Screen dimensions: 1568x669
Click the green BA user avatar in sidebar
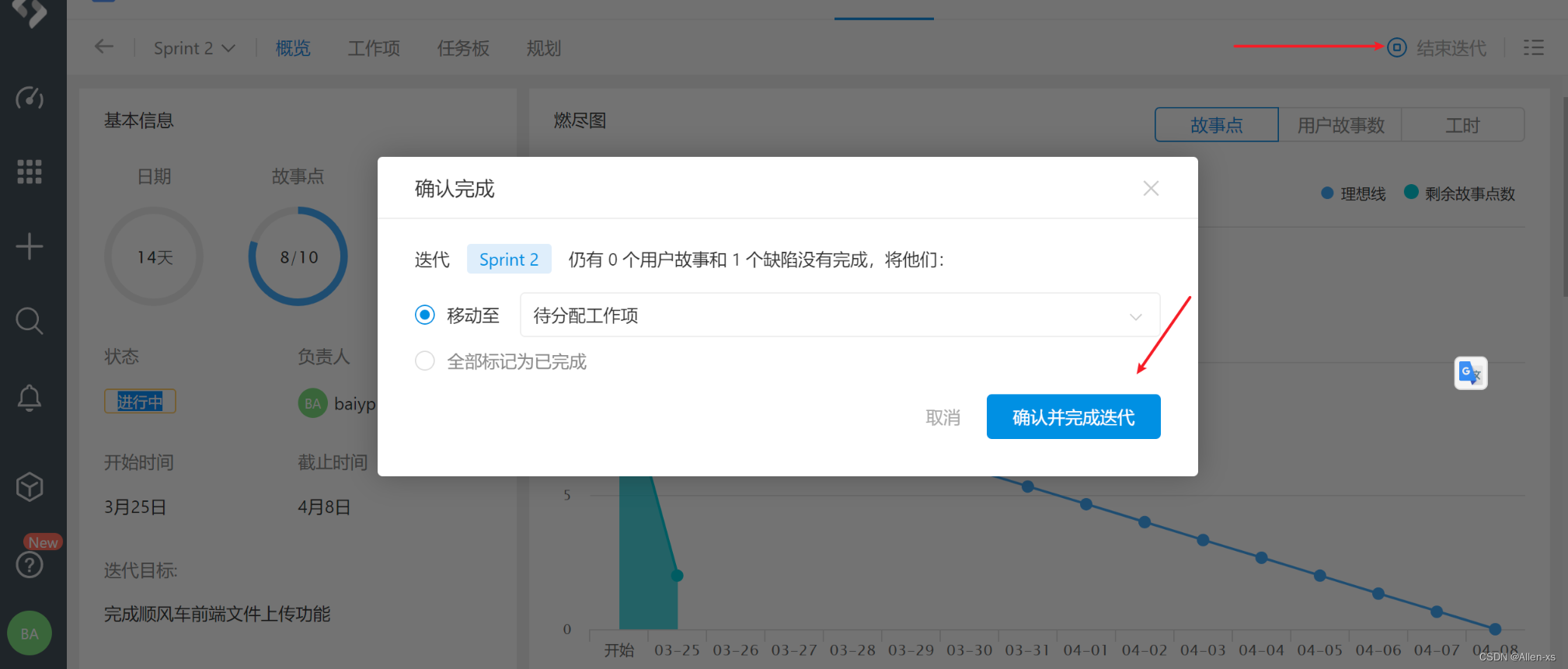point(30,633)
